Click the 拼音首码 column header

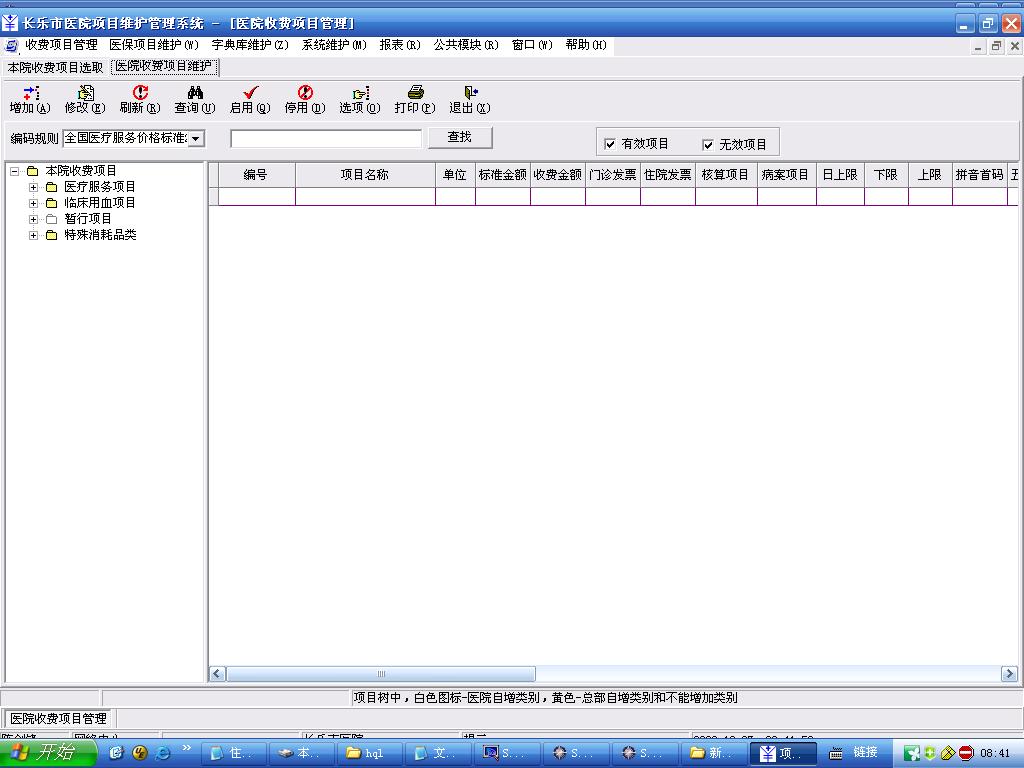pos(980,175)
